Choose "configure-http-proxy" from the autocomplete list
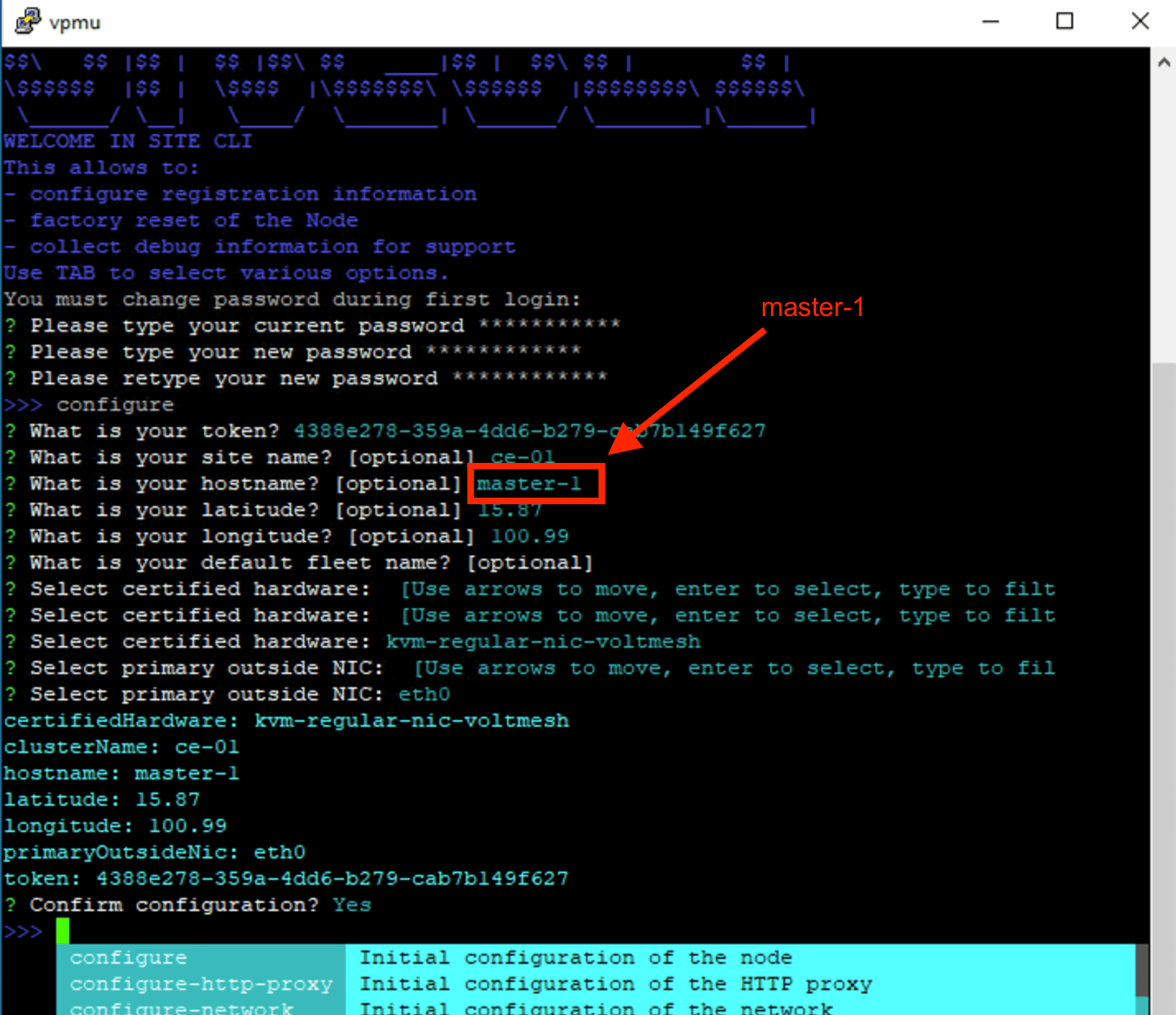 201,984
